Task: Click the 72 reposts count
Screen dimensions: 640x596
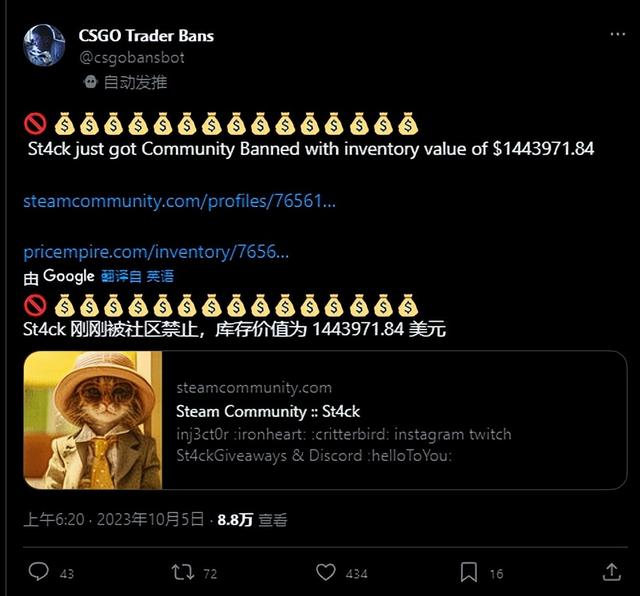Action: tap(210, 574)
